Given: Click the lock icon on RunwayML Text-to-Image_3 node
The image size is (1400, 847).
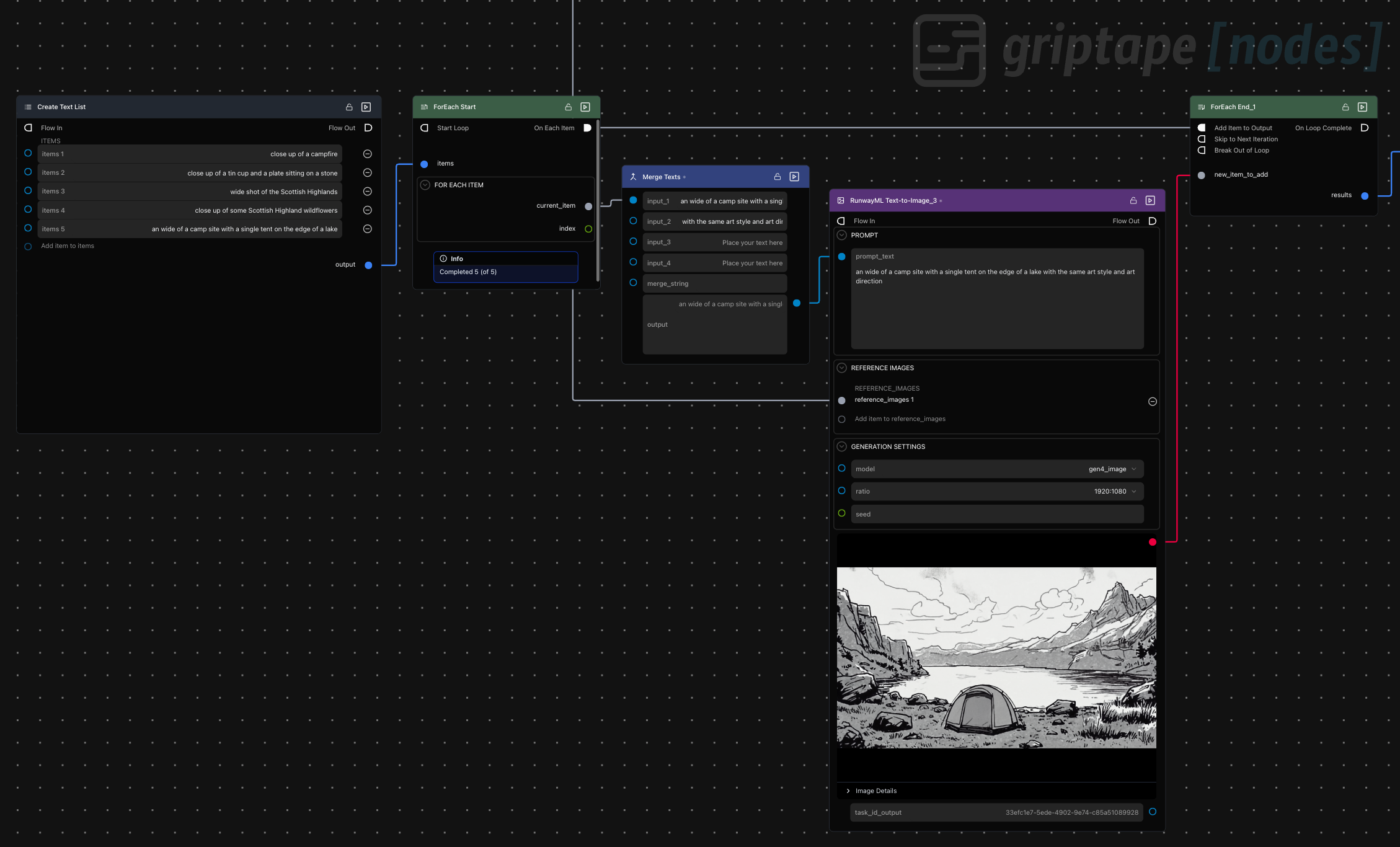Looking at the screenshot, I should pyautogui.click(x=1133, y=200).
